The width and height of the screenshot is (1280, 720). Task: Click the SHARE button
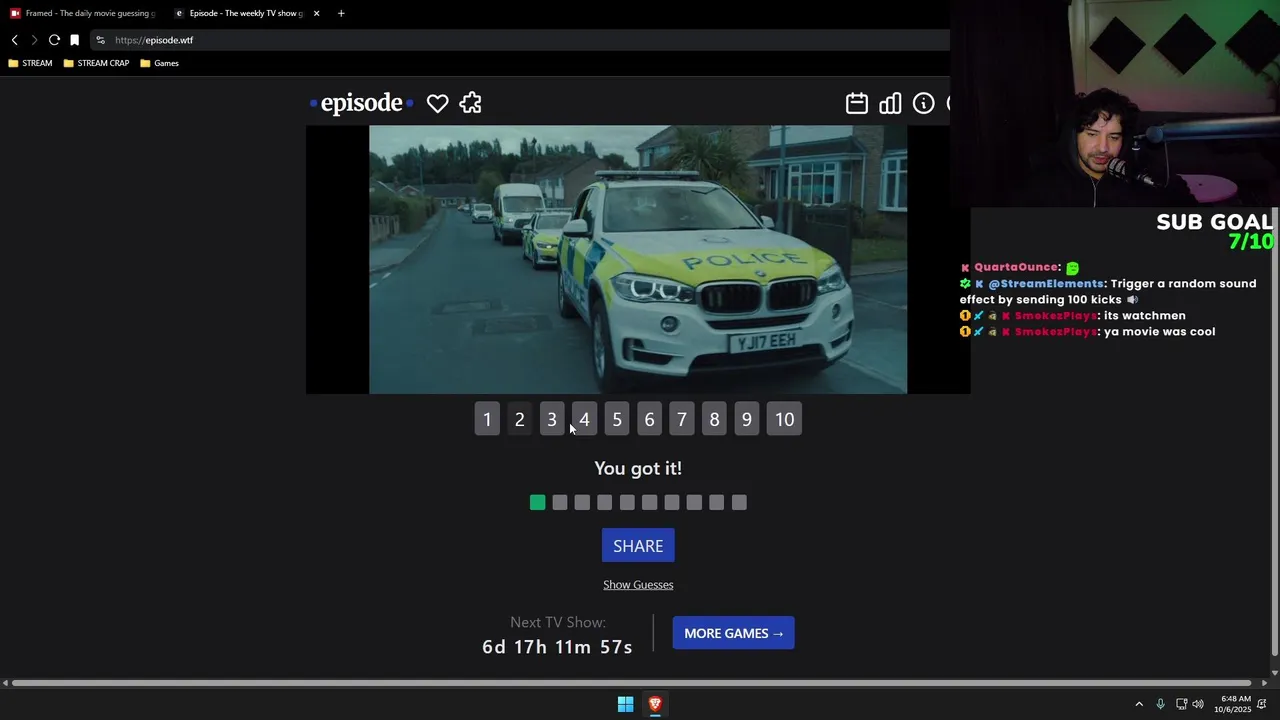[638, 546]
